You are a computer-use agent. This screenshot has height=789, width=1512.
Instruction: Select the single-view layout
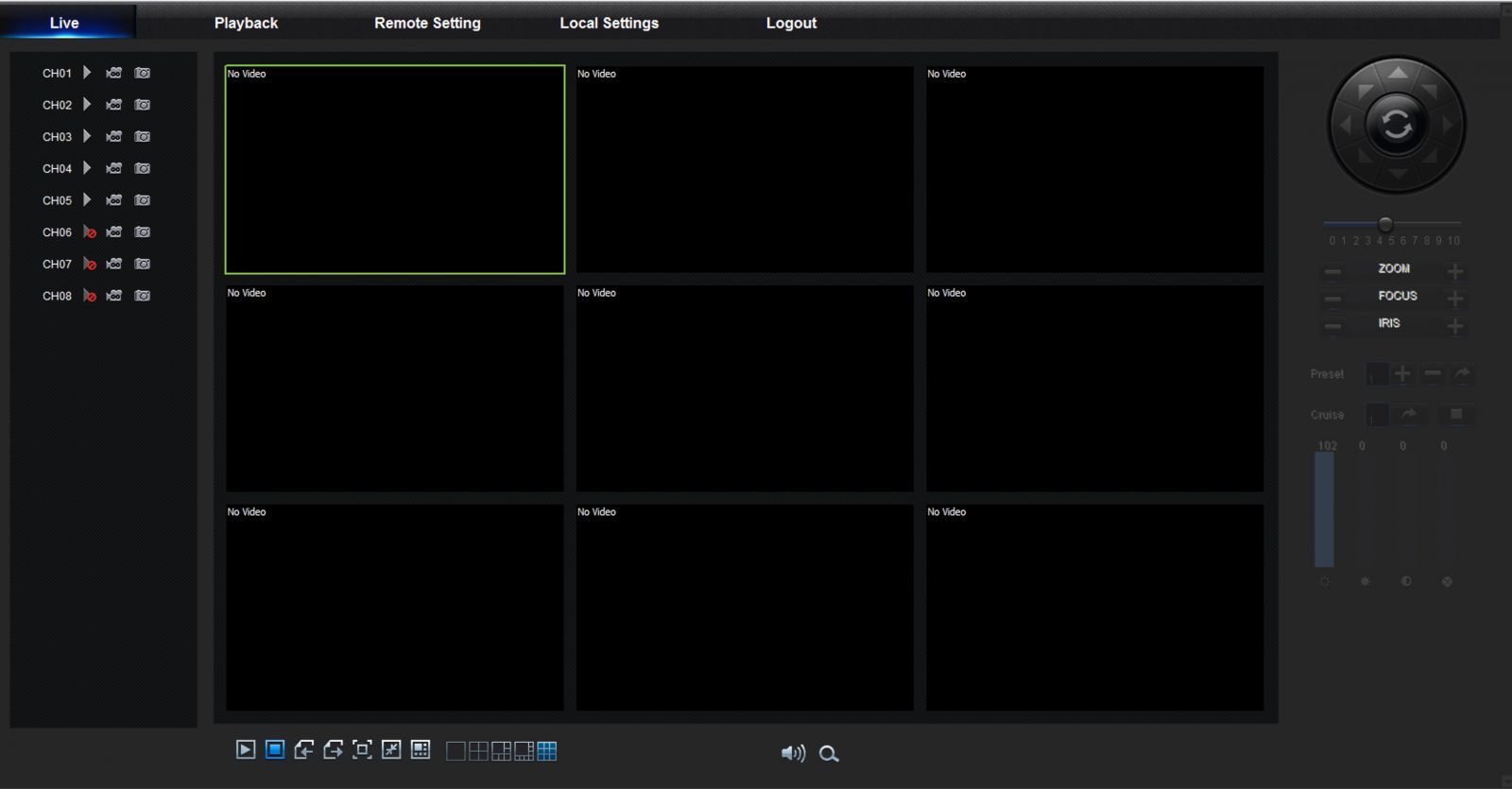pos(455,751)
